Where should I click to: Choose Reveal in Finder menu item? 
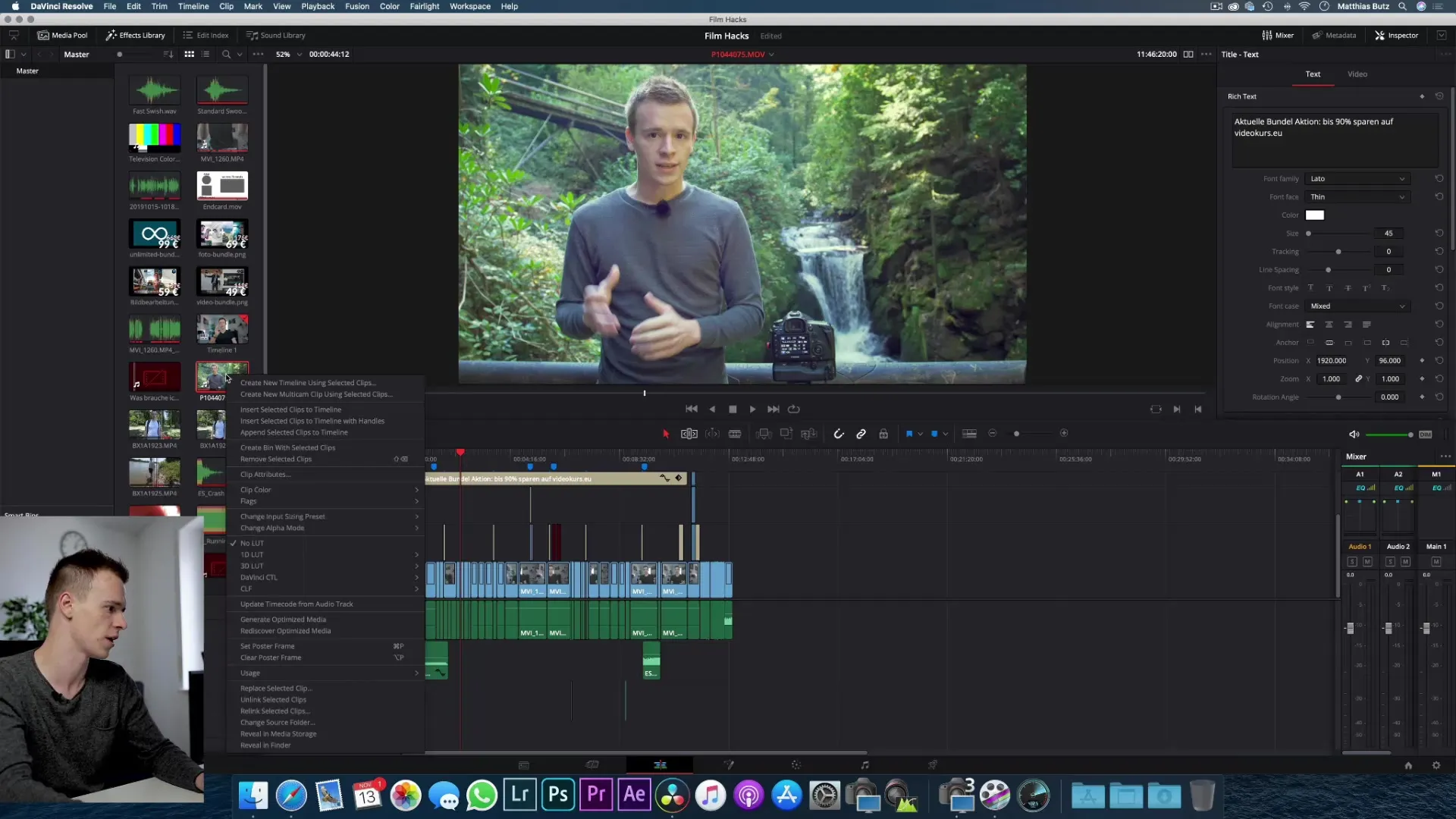265,745
